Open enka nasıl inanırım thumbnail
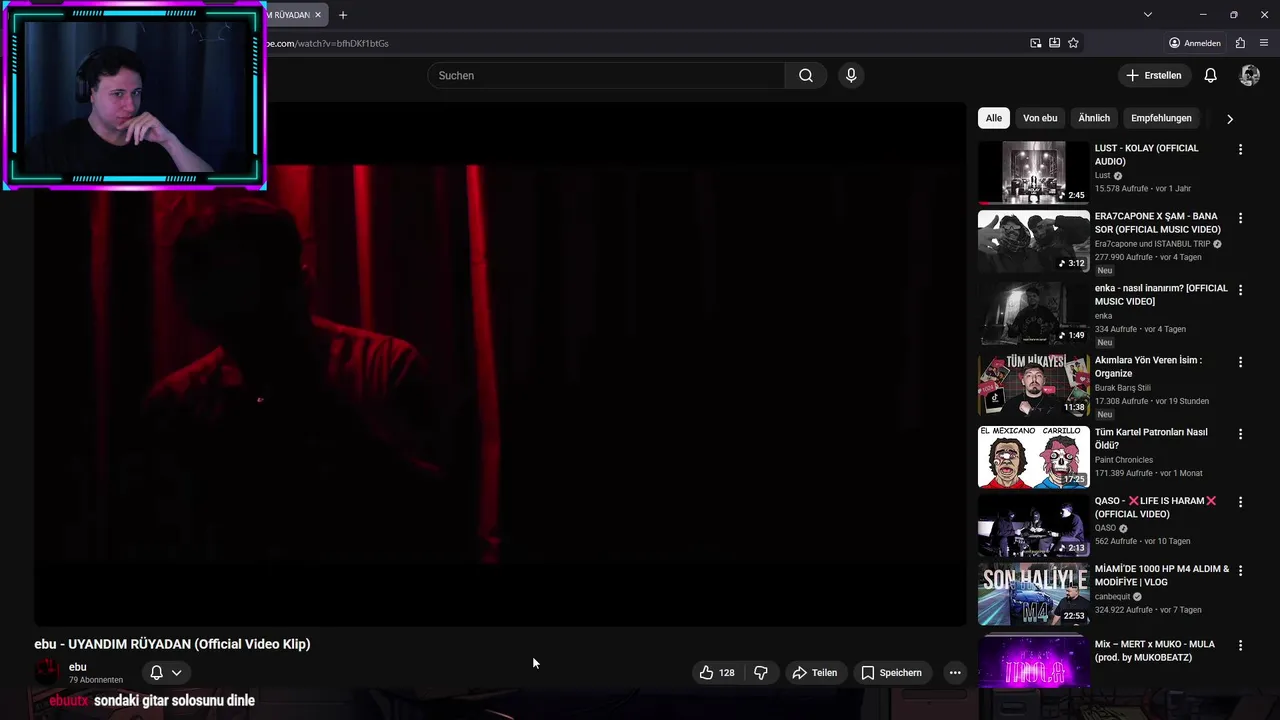 tap(1033, 313)
